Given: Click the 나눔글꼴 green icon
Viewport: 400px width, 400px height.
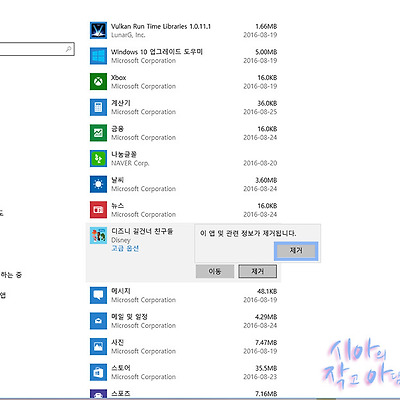Looking at the screenshot, I should 98,159.
